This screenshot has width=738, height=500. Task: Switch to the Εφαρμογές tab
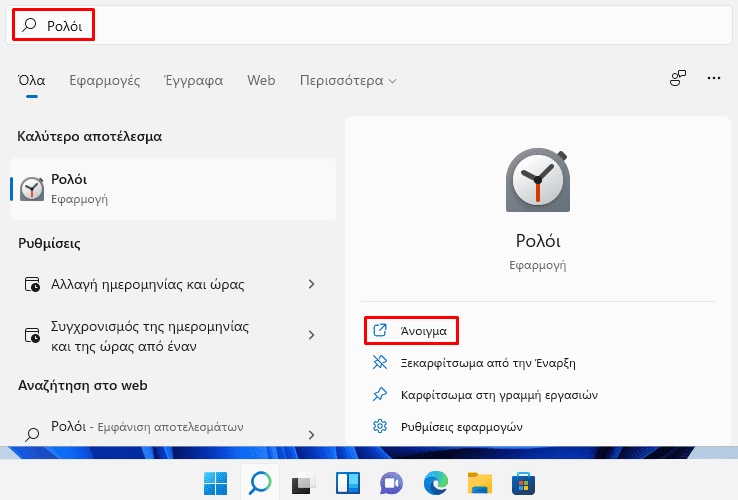pyautogui.click(x=104, y=81)
